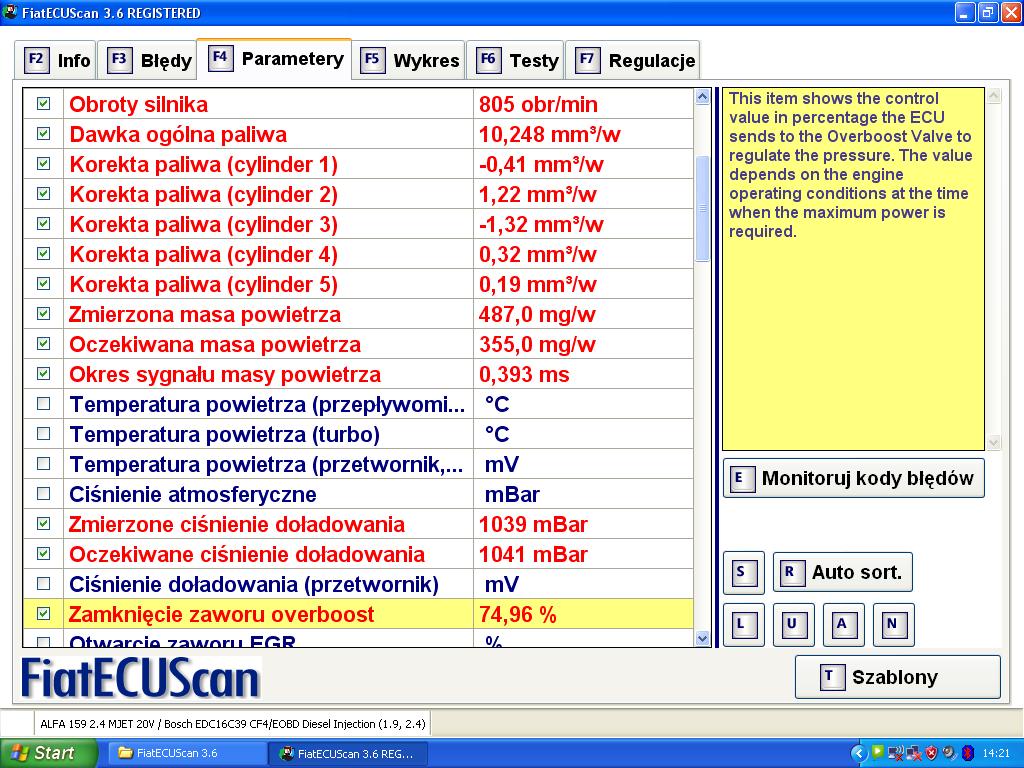Click Monitoruj kody błędów button
The height and width of the screenshot is (768, 1024).
click(x=854, y=478)
